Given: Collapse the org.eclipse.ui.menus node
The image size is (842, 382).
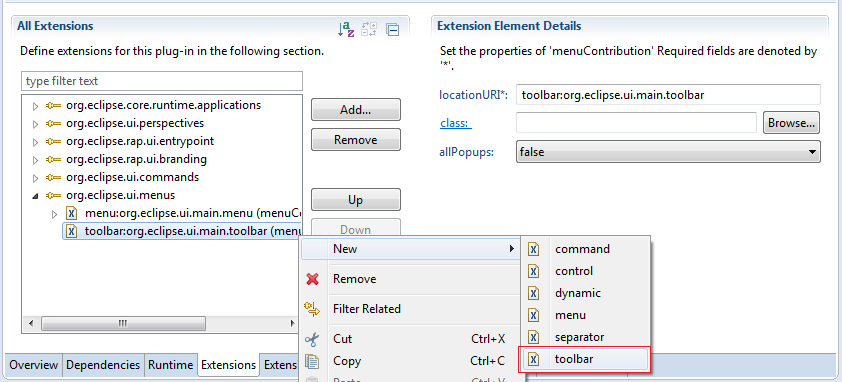Looking at the screenshot, I should pyautogui.click(x=35, y=196).
